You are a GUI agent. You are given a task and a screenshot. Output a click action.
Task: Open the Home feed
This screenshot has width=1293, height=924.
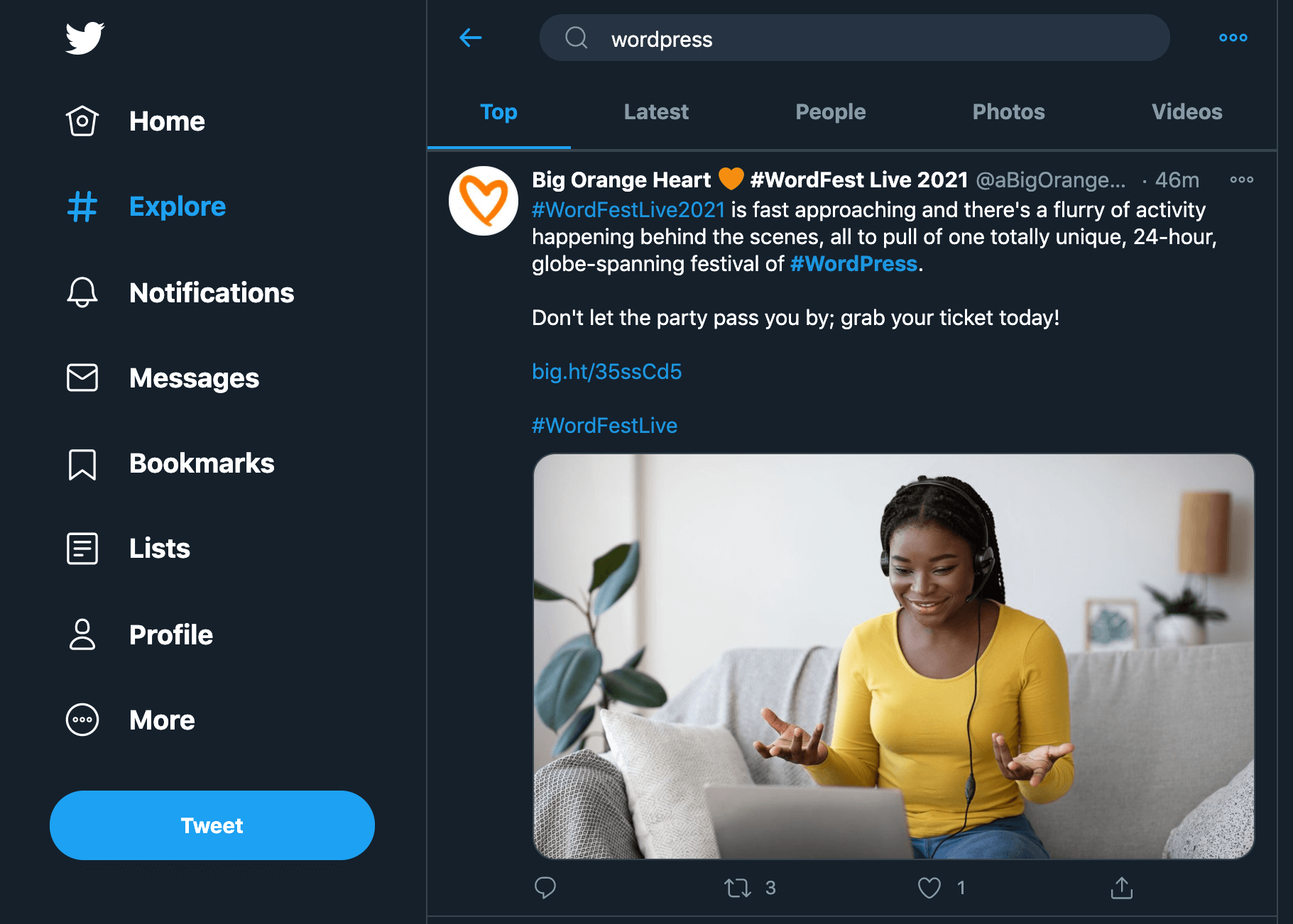click(166, 121)
